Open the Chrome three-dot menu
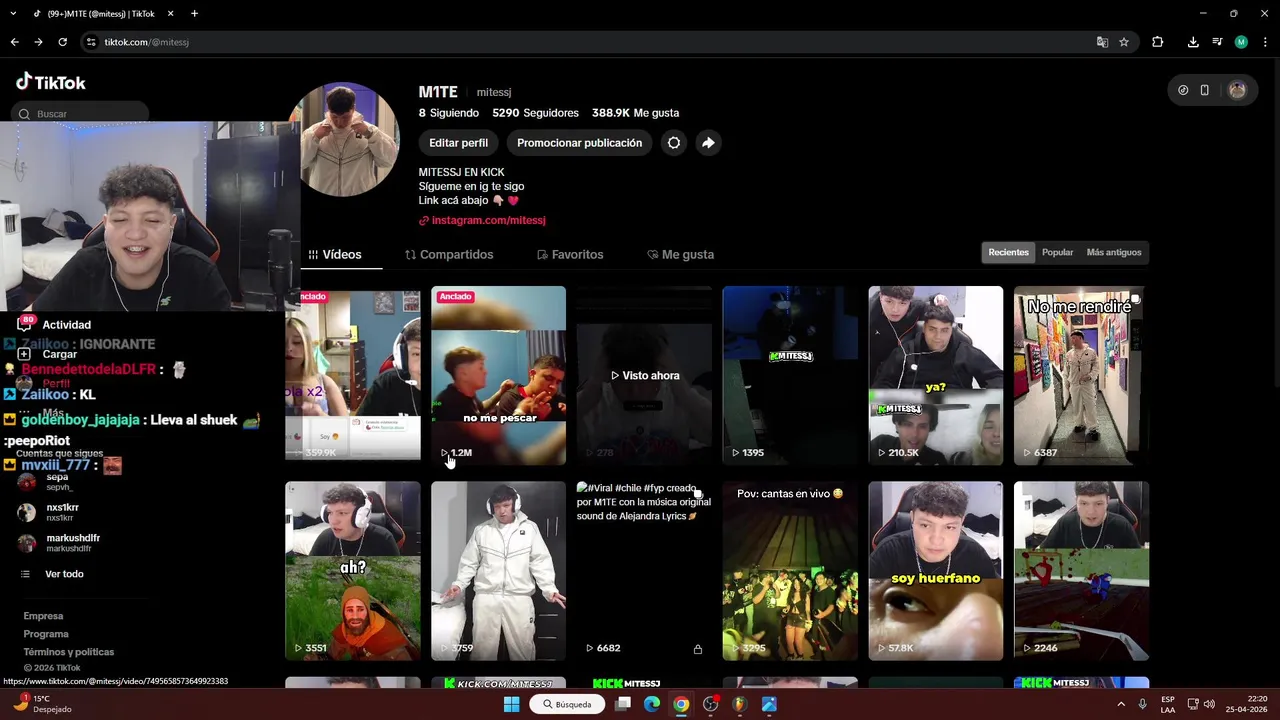This screenshot has height=720, width=1280. click(x=1265, y=42)
